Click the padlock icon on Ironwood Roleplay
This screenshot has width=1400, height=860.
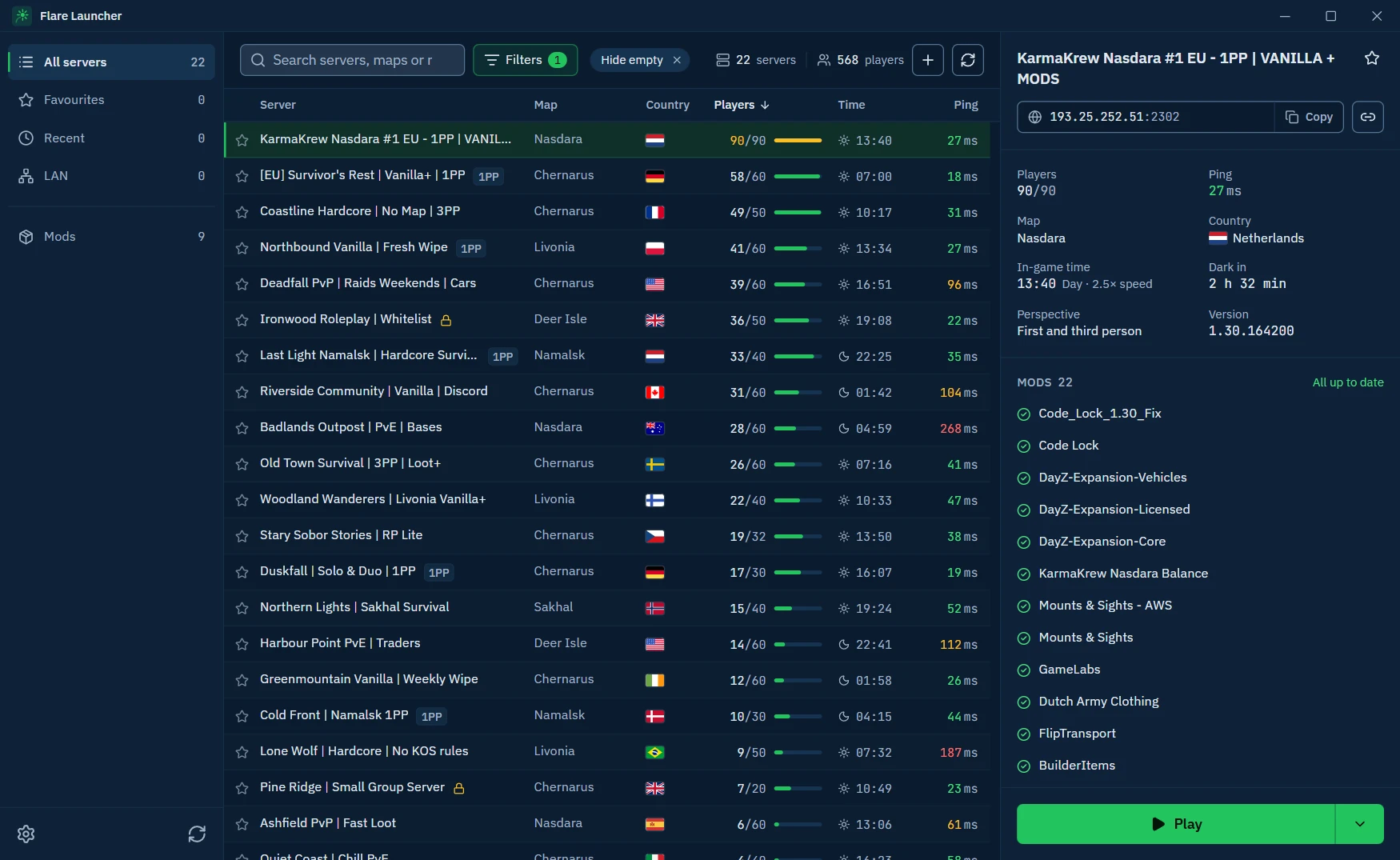[x=446, y=320]
